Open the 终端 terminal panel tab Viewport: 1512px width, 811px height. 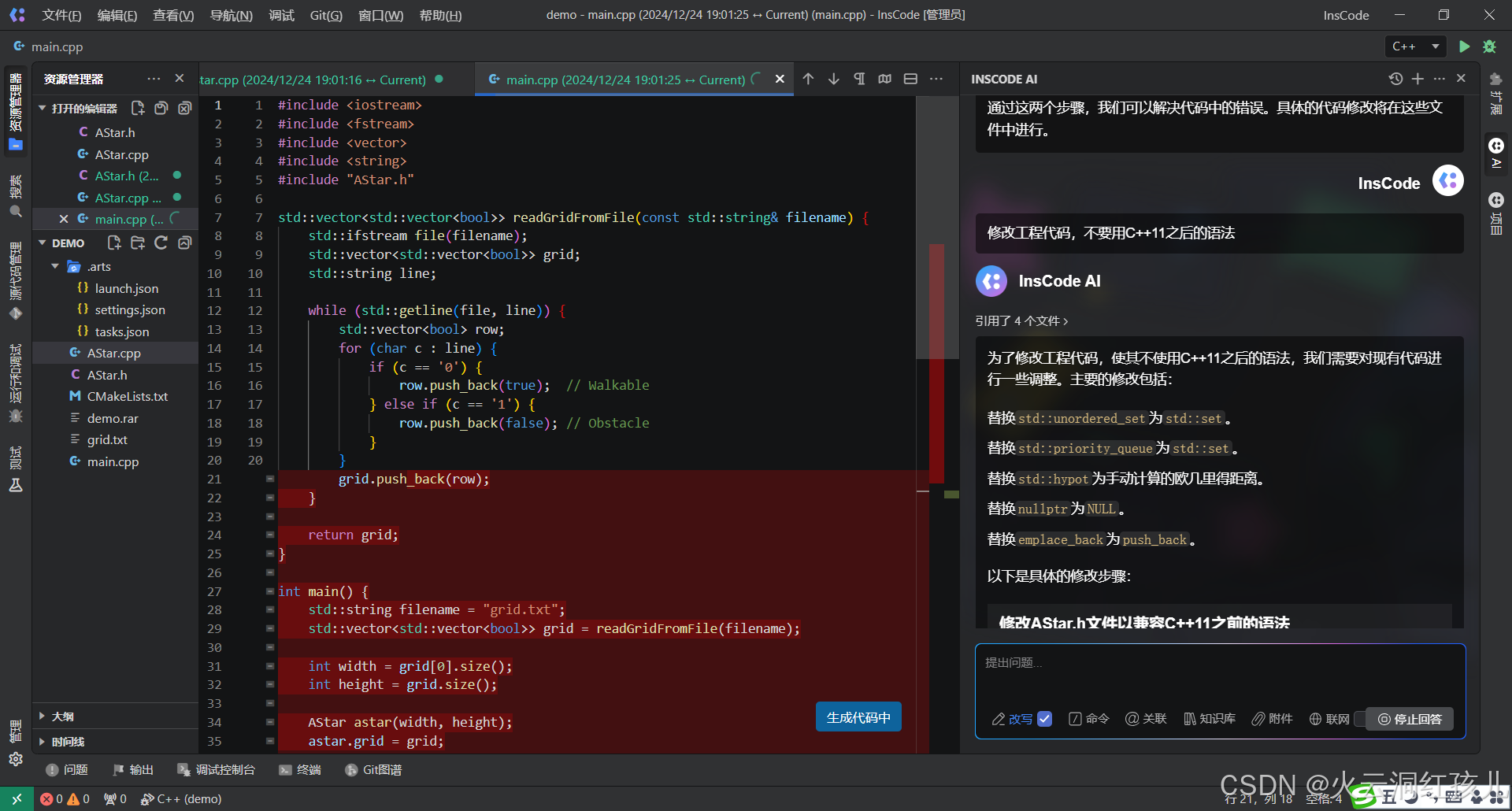(x=300, y=770)
